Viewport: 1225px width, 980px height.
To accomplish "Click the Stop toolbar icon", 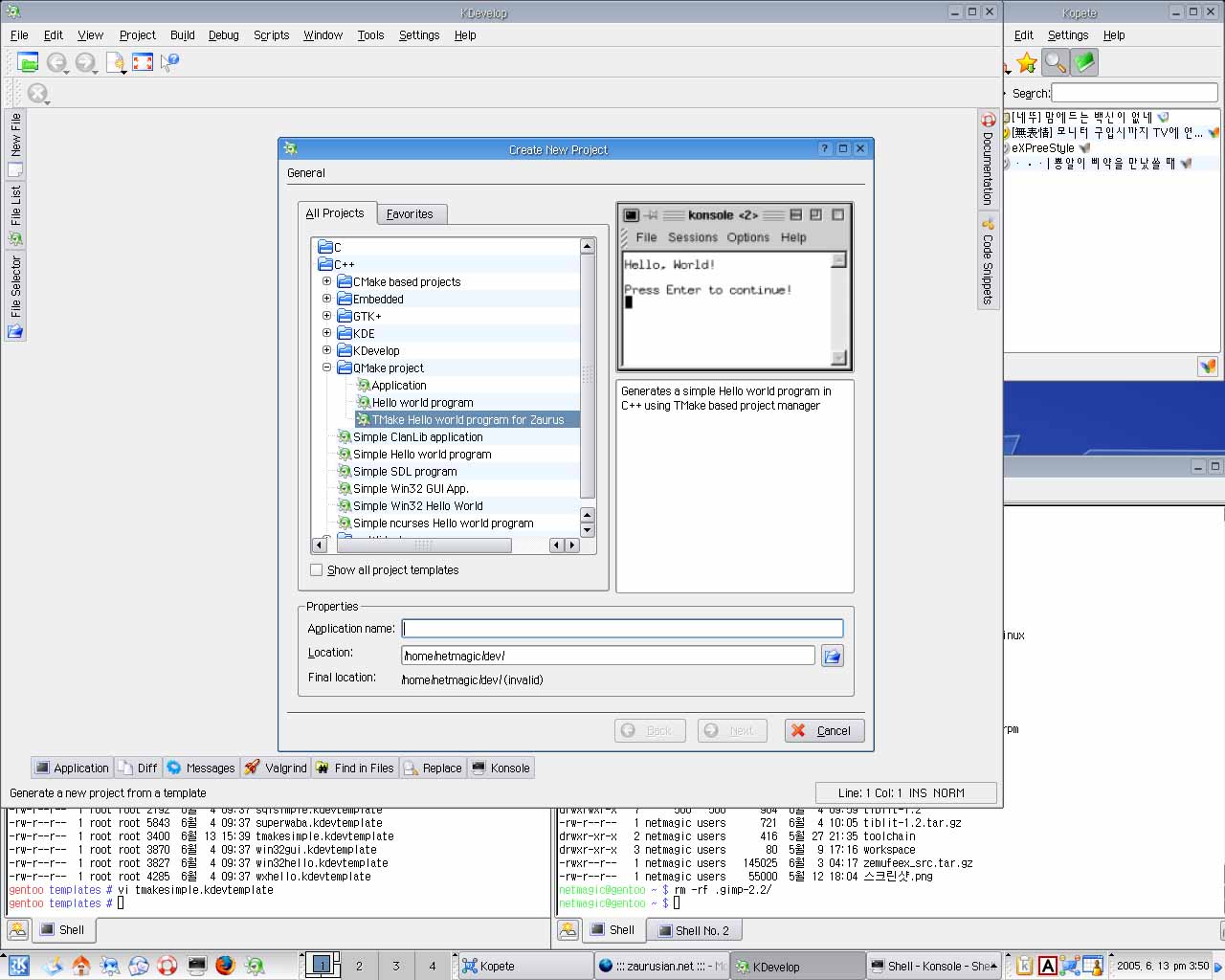I will 36,93.
